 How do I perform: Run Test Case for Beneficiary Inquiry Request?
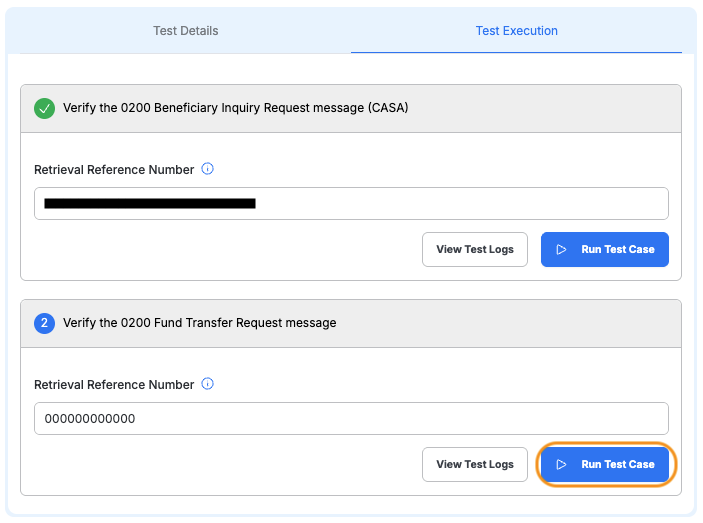[x=605, y=250]
